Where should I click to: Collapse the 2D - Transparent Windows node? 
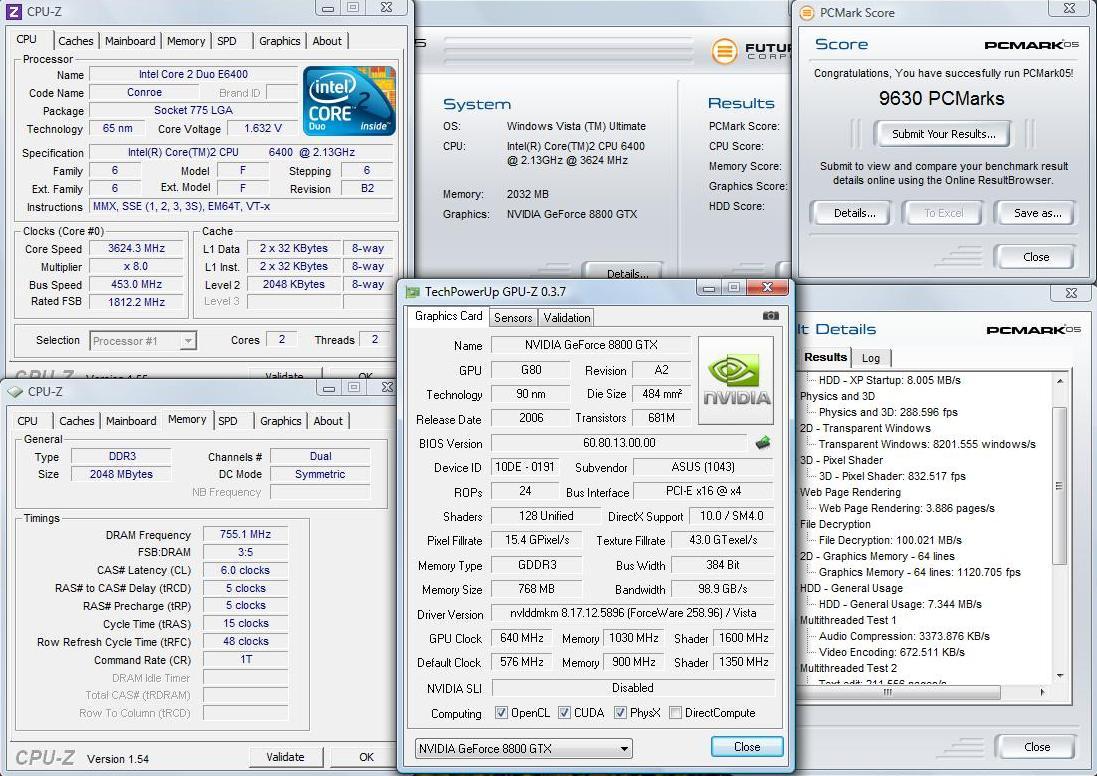pyautogui.click(x=865, y=428)
